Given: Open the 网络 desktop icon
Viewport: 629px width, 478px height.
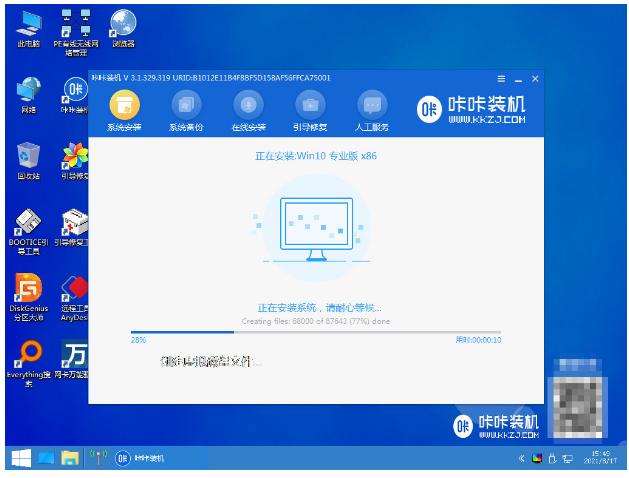Looking at the screenshot, I should (x=28, y=95).
